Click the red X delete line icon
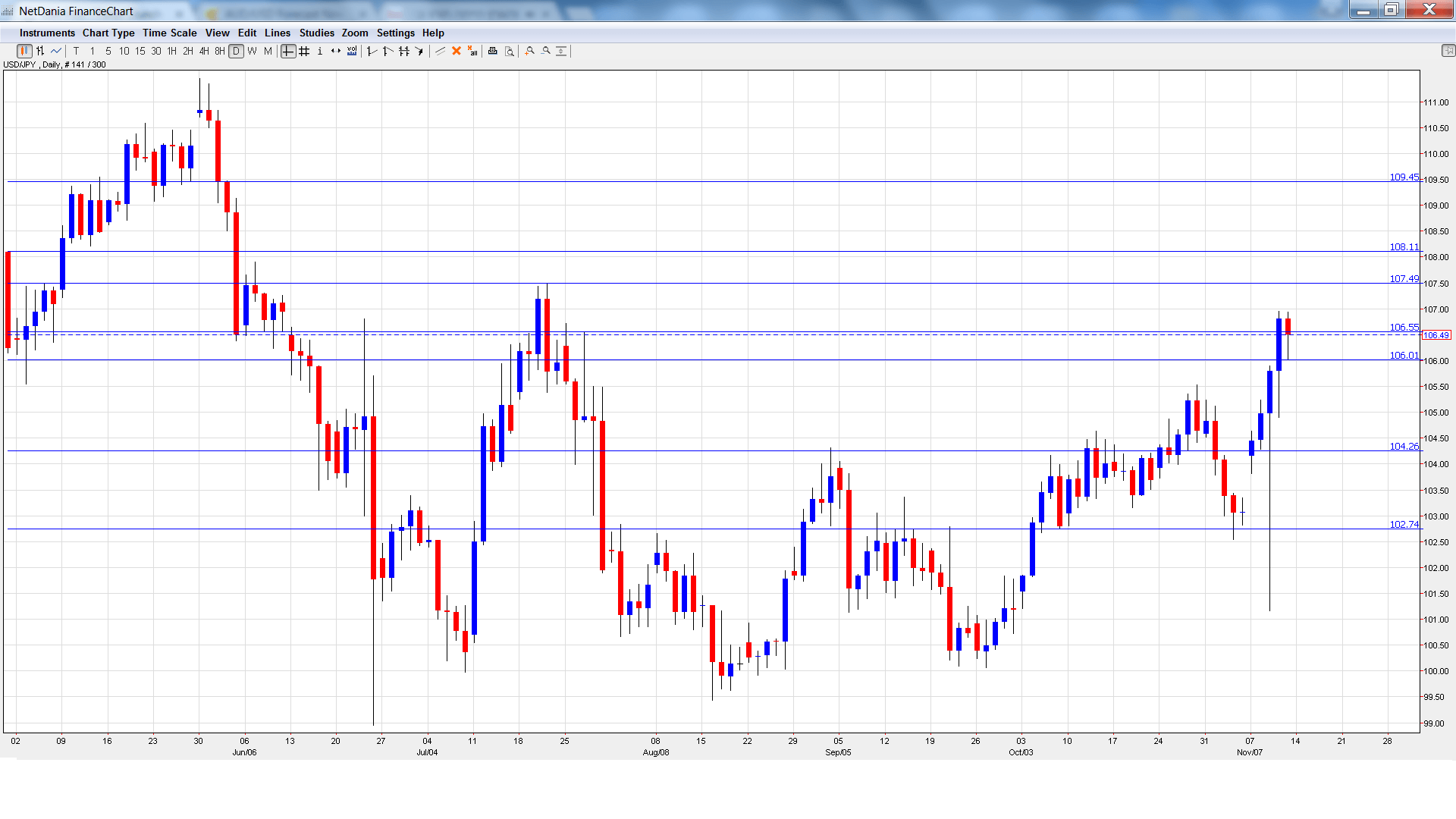 [x=457, y=51]
